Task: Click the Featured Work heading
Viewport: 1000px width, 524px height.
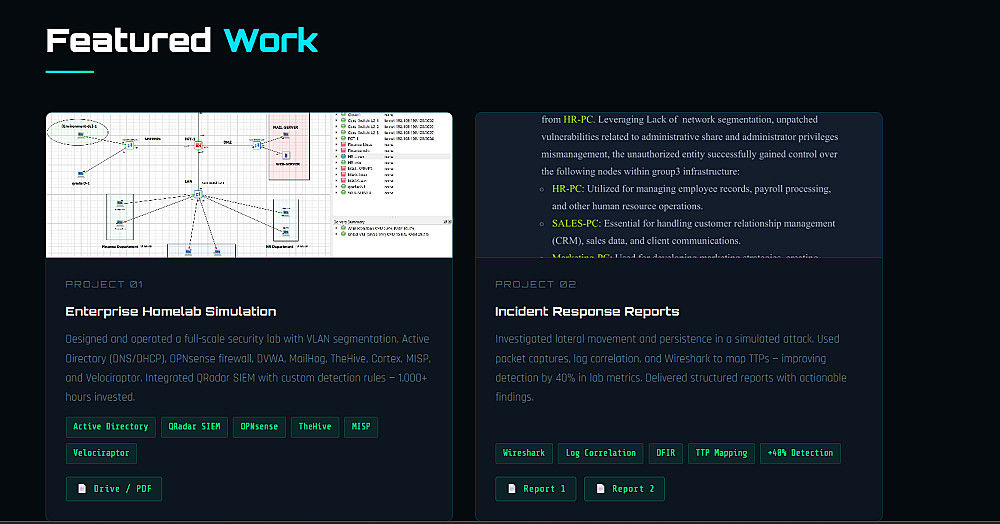Action: pos(182,40)
